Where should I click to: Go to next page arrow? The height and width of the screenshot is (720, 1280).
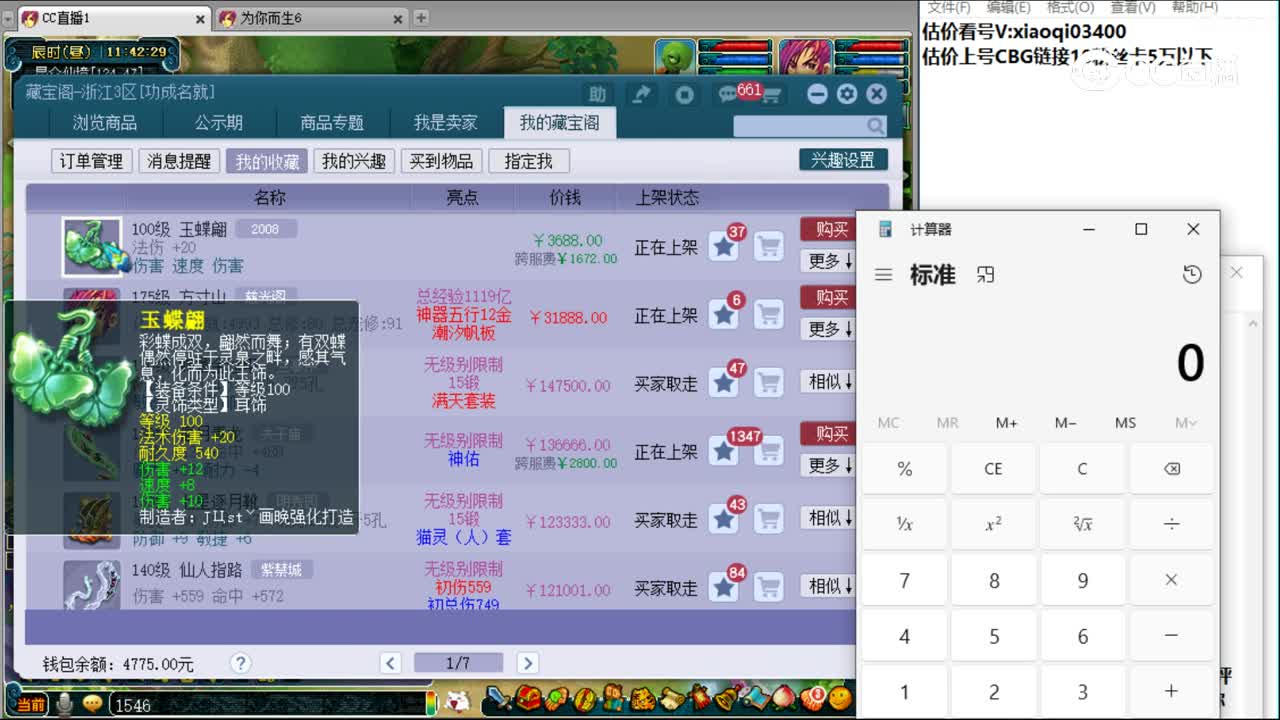[527, 663]
